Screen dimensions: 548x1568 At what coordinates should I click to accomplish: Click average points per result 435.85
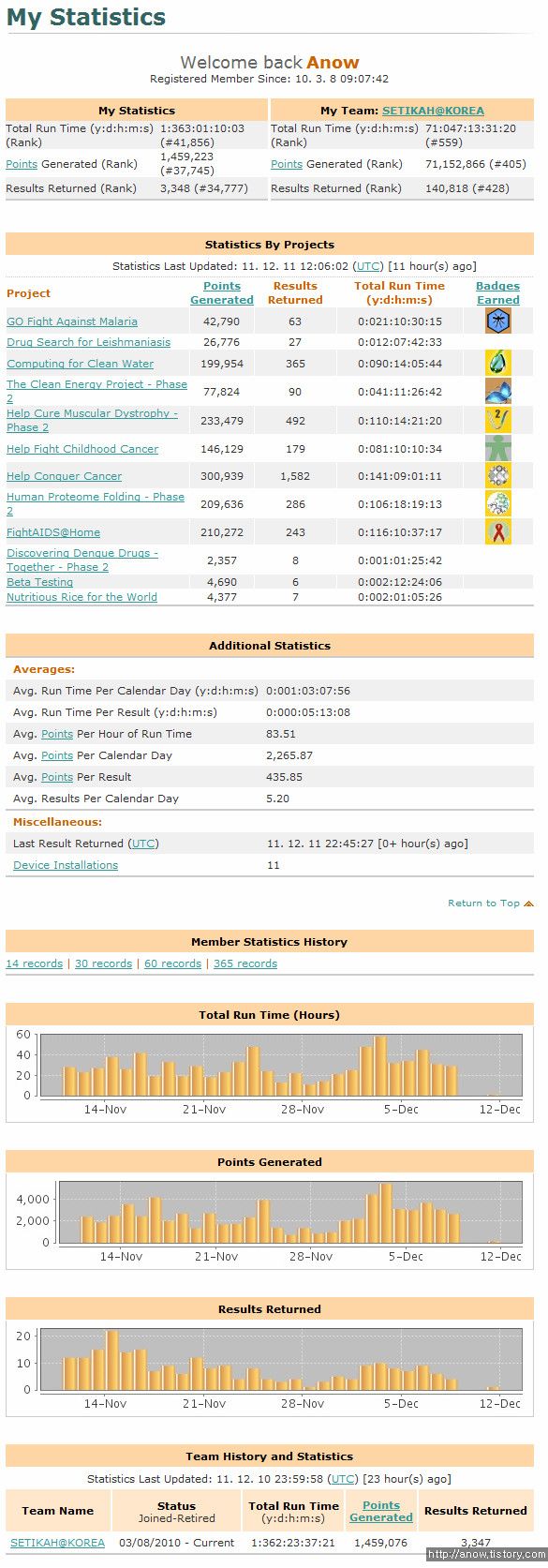(284, 777)
